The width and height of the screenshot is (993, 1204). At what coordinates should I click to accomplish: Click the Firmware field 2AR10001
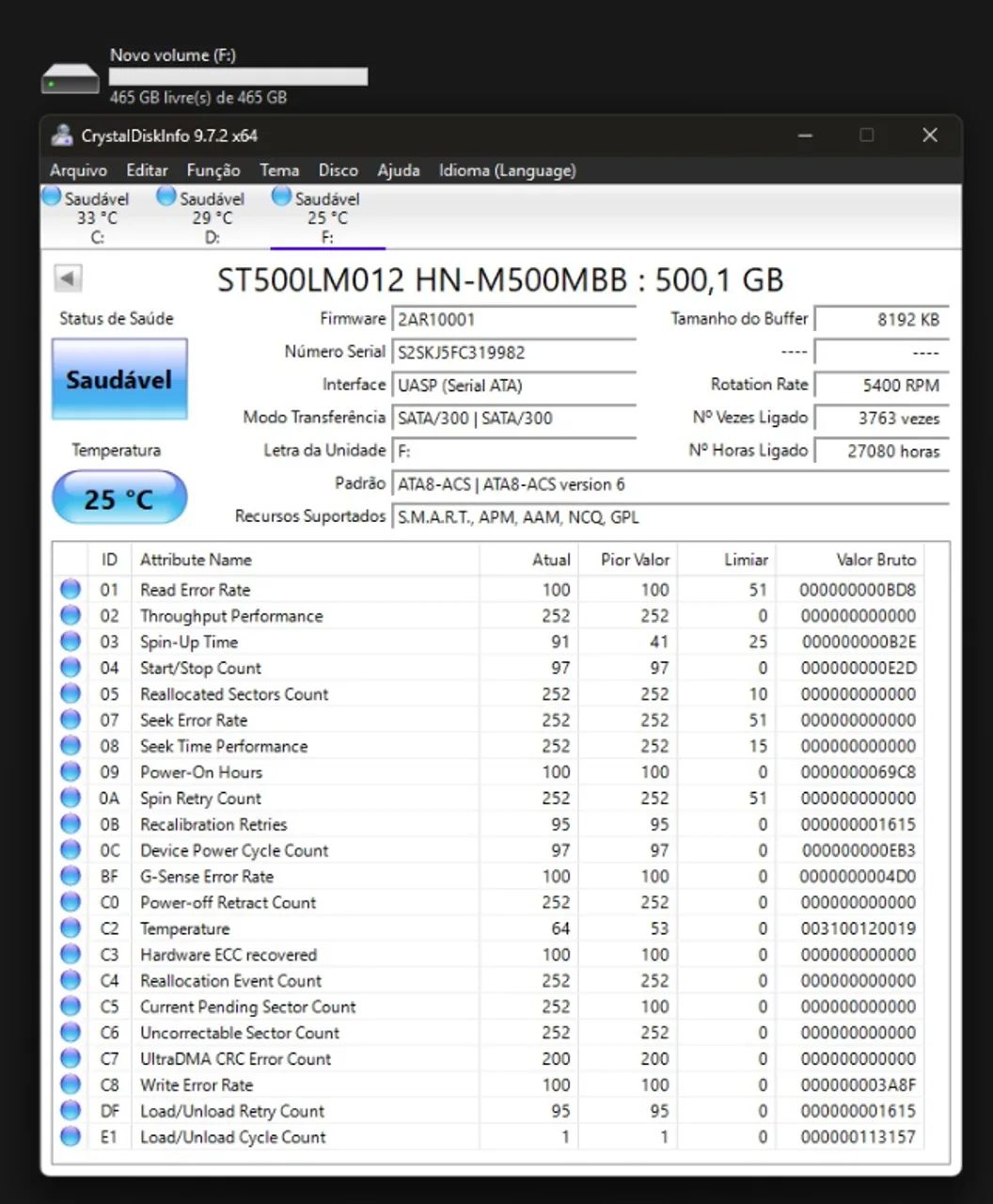point(513,319)
